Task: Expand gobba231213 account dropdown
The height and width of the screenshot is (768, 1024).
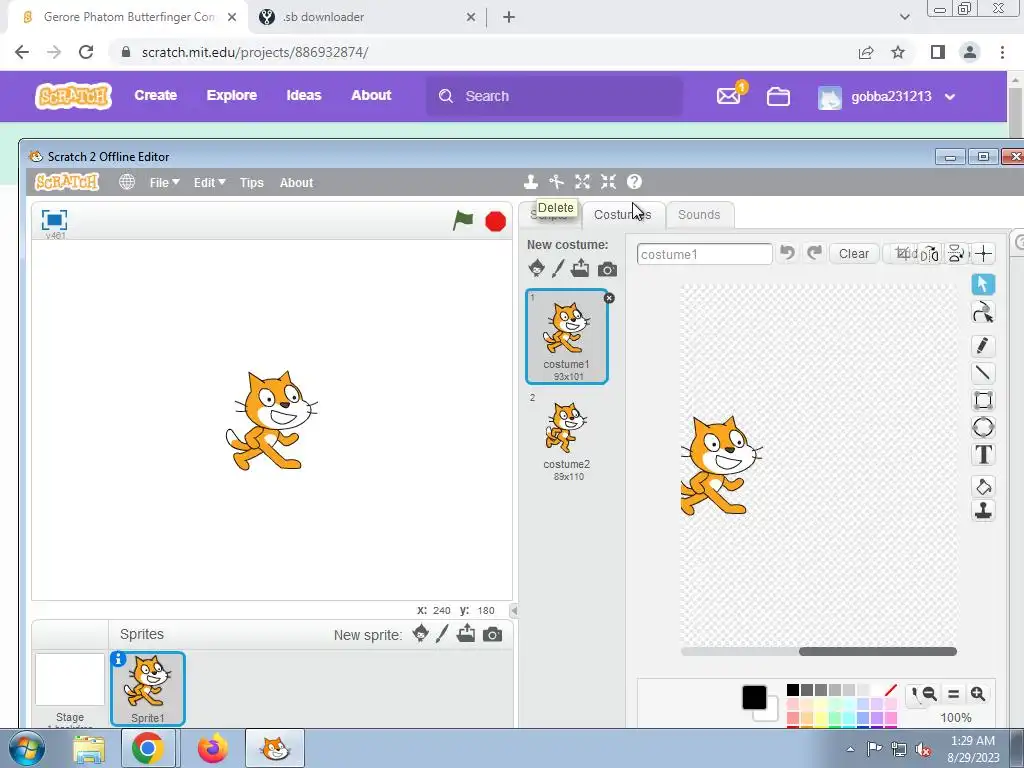Action: click(x=950, y=97)
